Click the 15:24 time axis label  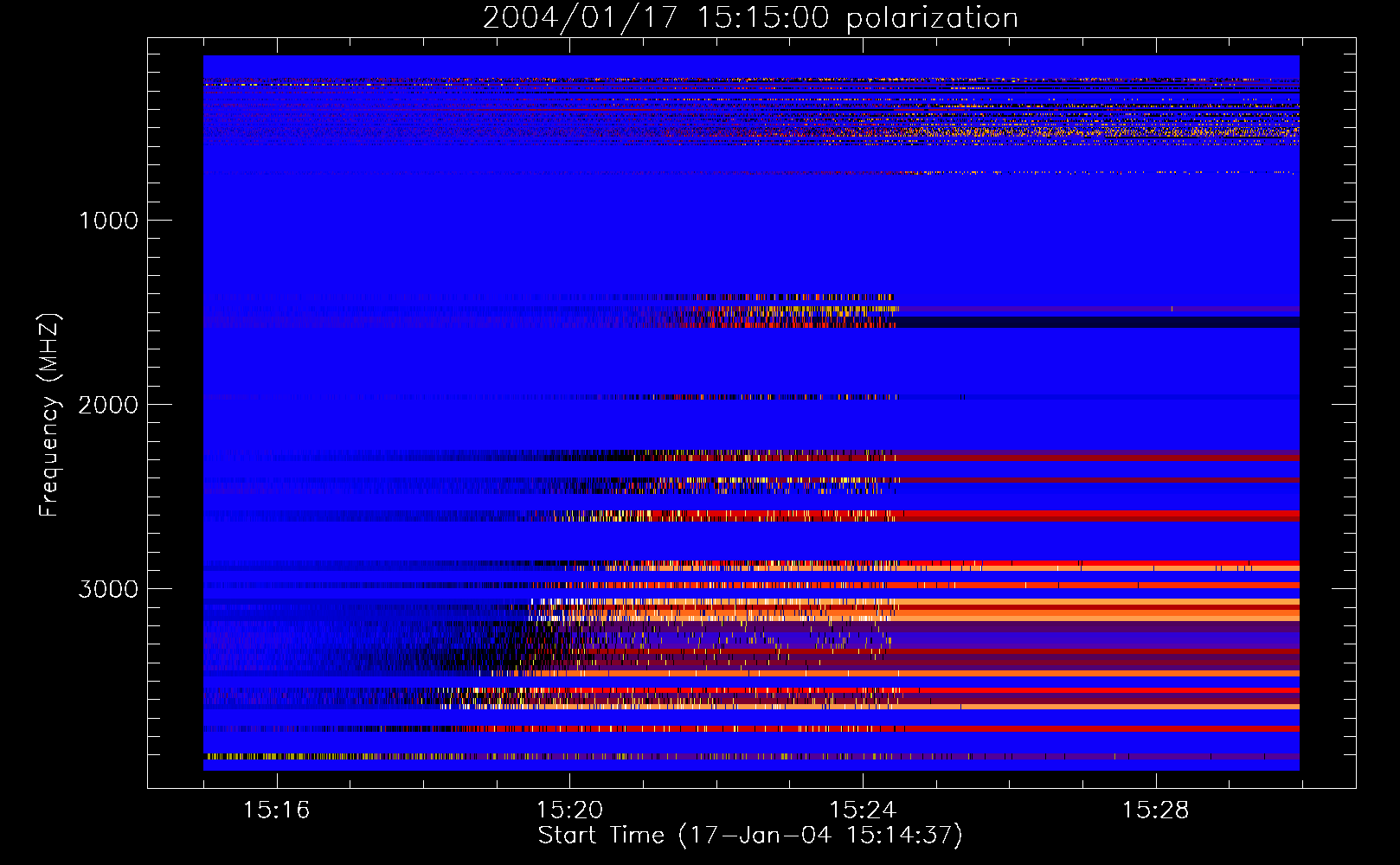[863, 811]
